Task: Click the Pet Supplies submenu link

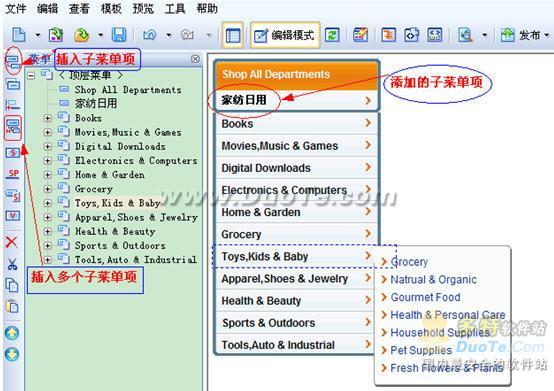Action: click(x=421, y=350)
